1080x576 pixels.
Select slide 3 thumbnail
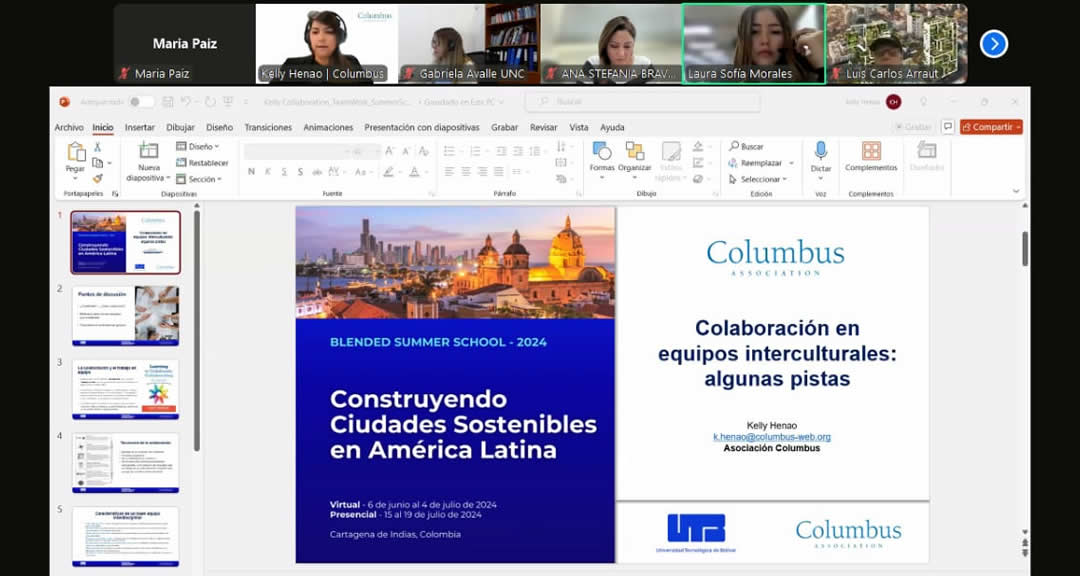(125, 389)
